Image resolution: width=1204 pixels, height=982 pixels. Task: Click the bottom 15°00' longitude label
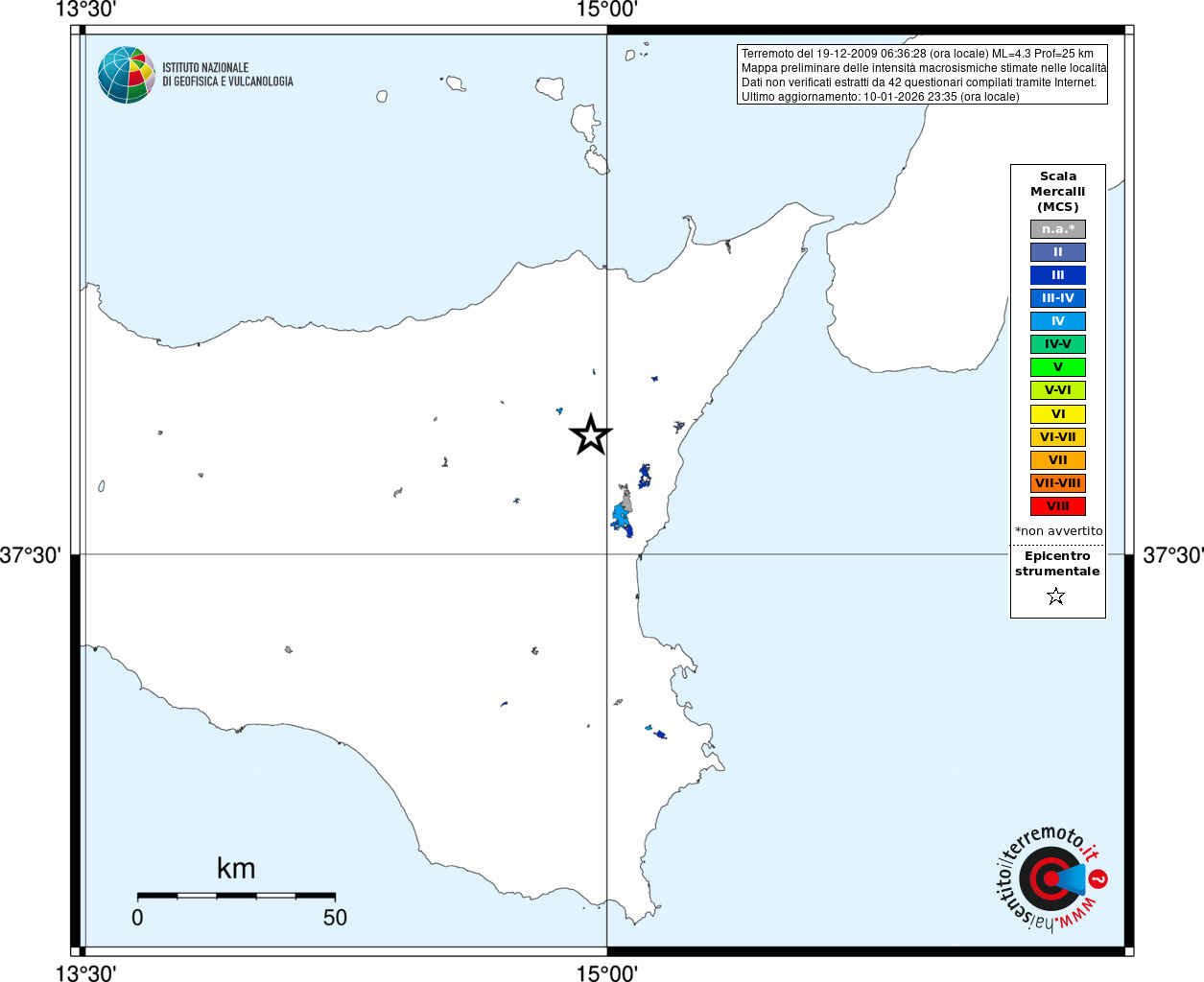tap(606, 973)
